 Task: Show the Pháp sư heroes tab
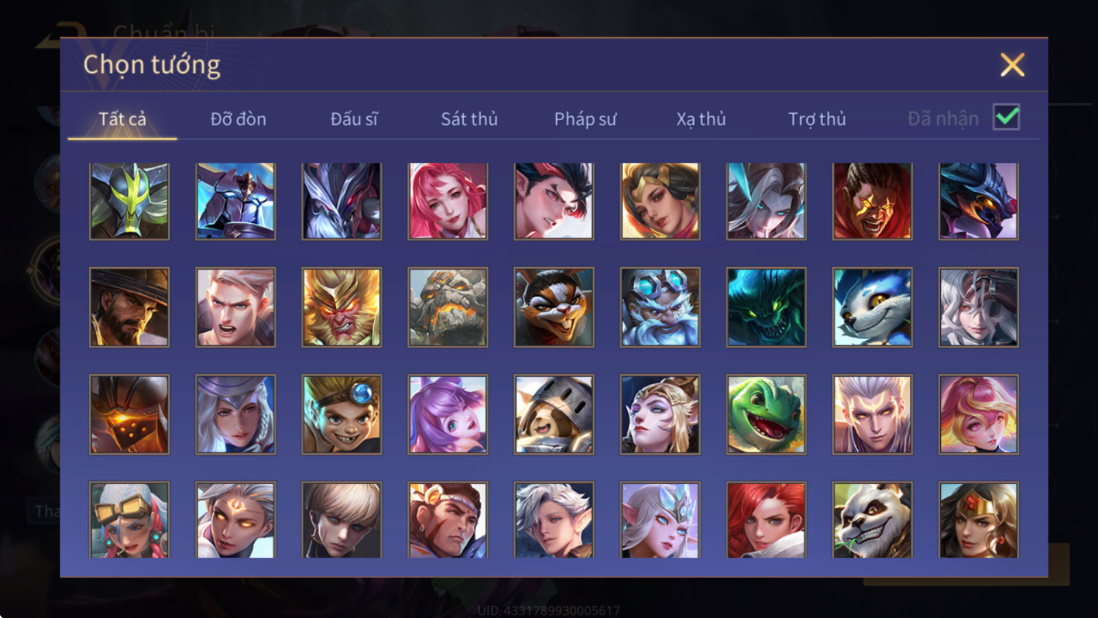585,119
